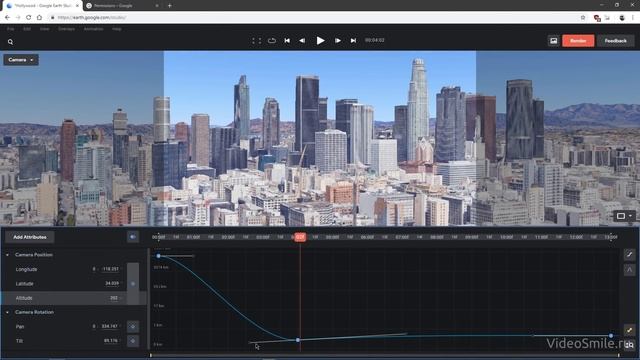
Task: Select the altitude keyframe at the playhead
Action: (x=298, y=340)
